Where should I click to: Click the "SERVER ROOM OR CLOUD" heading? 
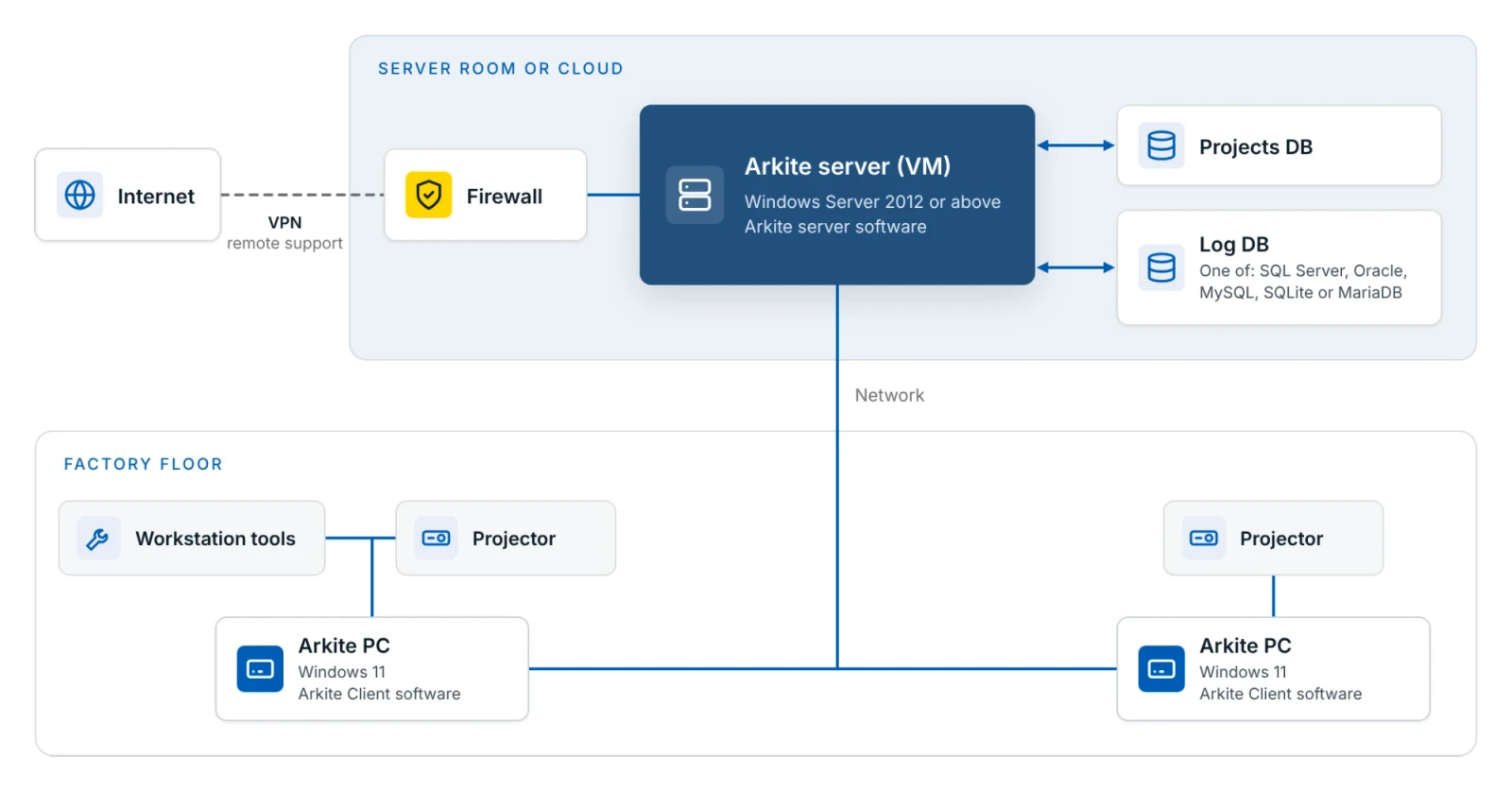(x=501, y=69)
